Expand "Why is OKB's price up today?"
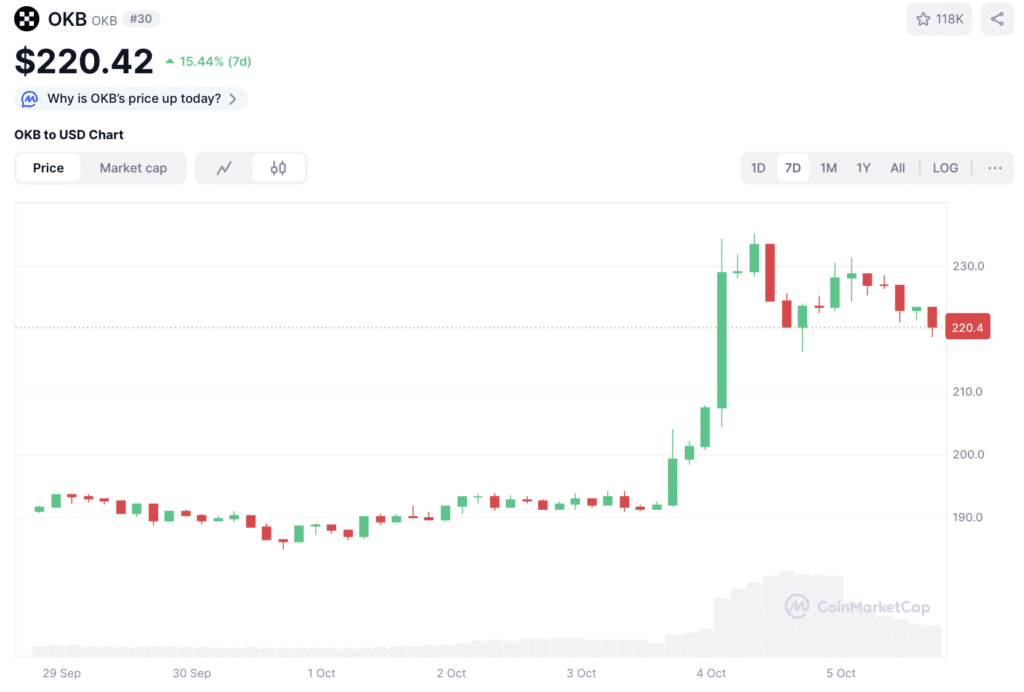 coord(134,99)
